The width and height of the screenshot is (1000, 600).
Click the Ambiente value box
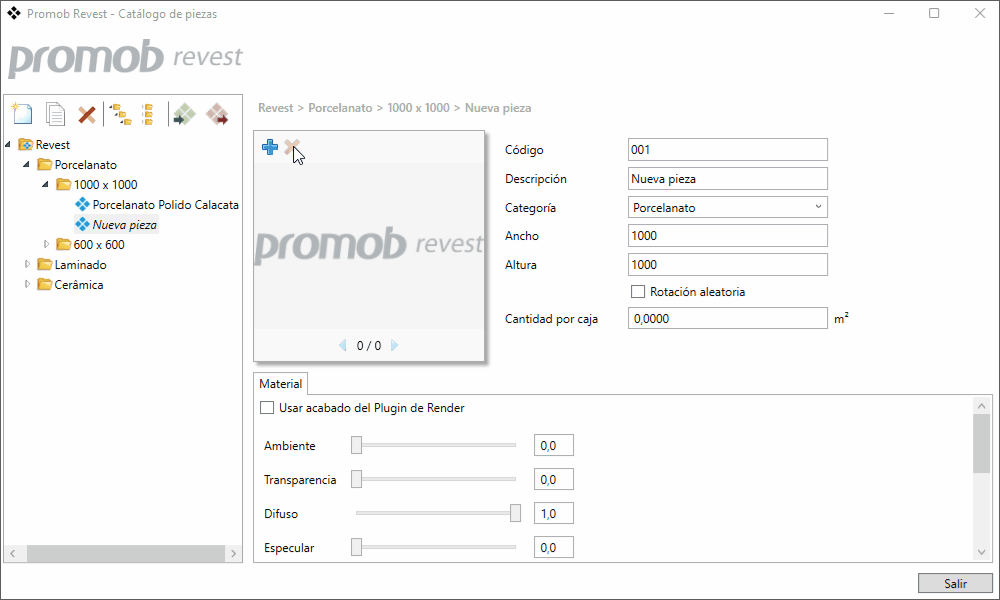(x=554, y=445)
